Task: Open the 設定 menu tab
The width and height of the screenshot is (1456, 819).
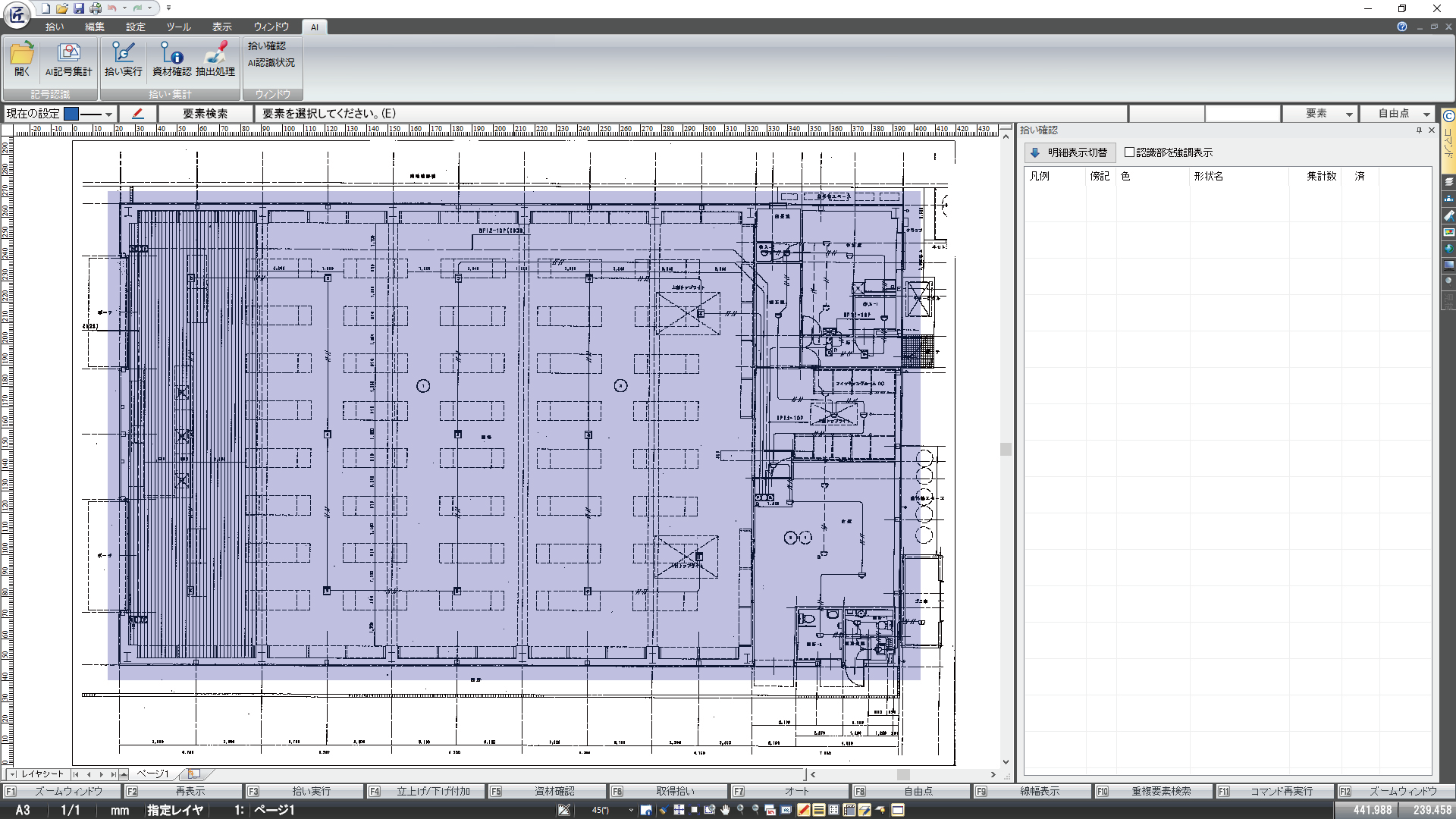Action: (136, 27)
